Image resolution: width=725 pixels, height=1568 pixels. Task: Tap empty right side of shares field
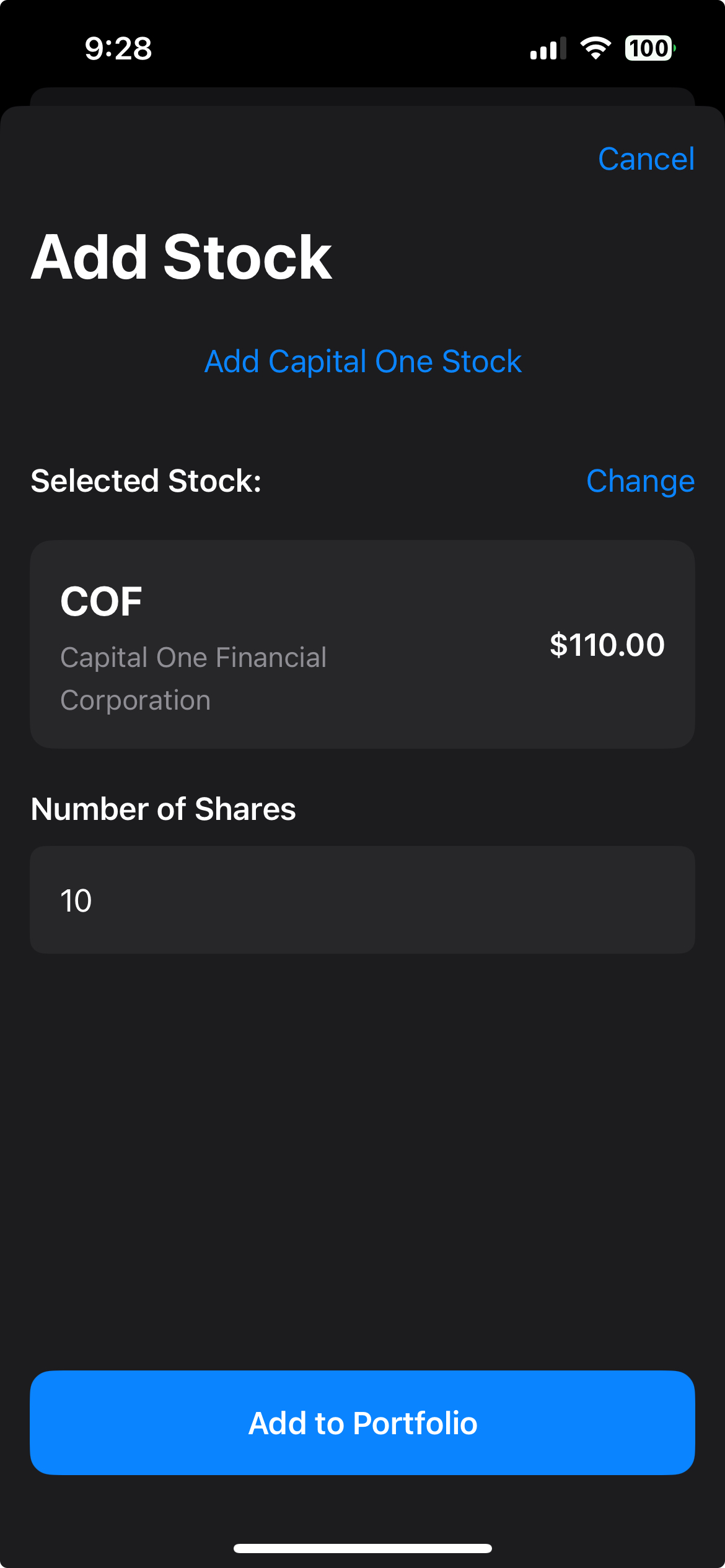[527, 900]
